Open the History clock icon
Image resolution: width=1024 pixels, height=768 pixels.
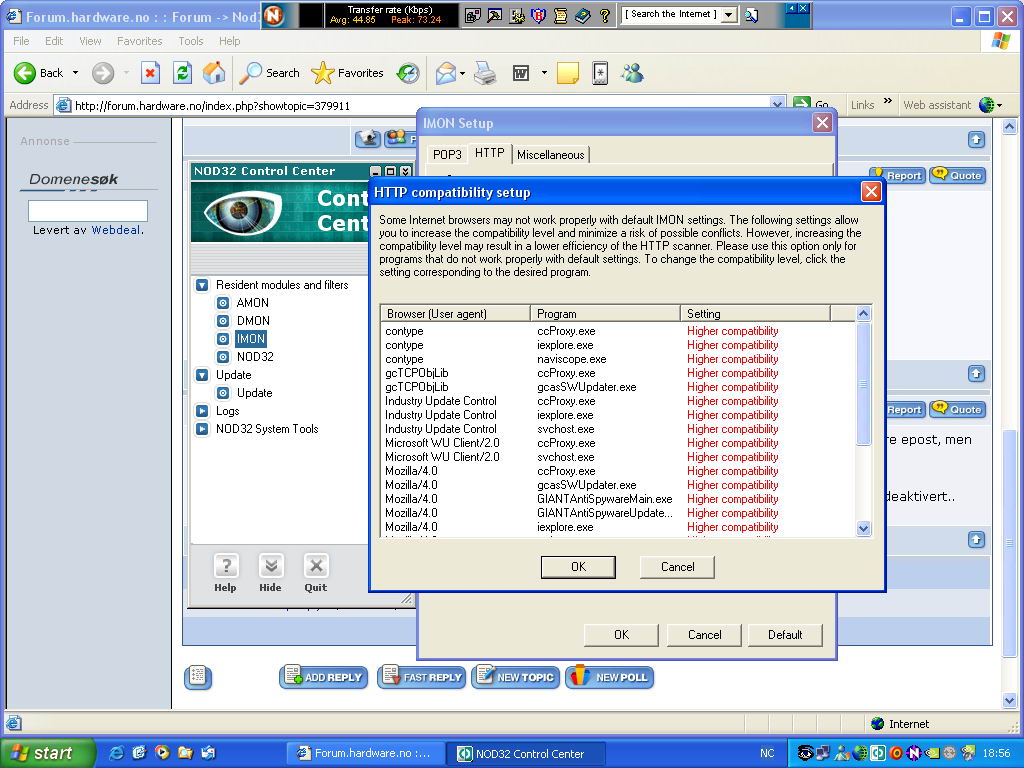pyautogui.click(x=408, y=73)
